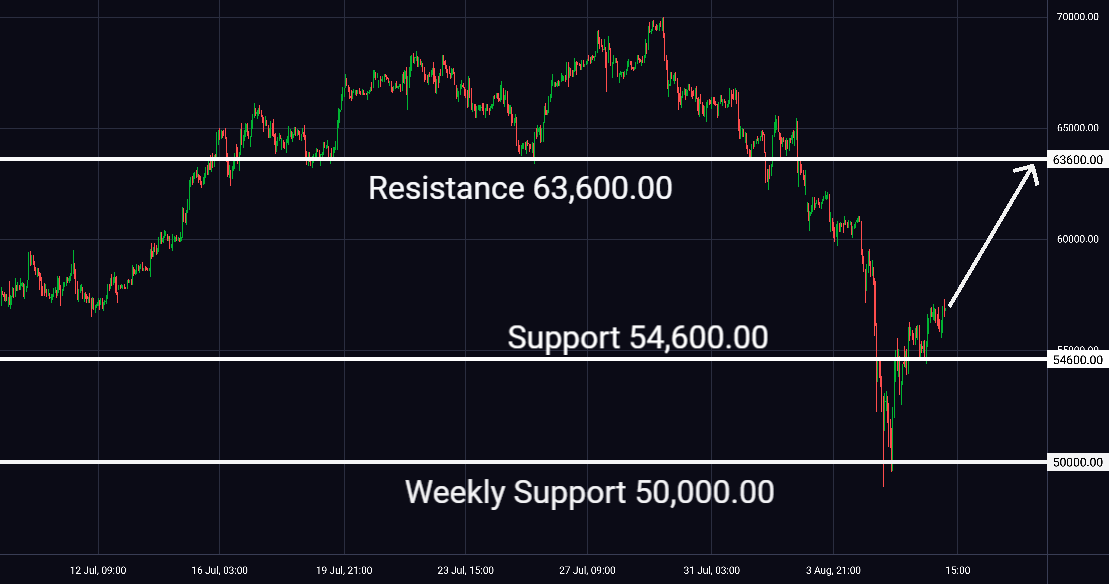Image resolution: width=1109 pixels, height=584 pixels.
Task: Click the 70000.00 price scale label
Action: [1077, 16]
